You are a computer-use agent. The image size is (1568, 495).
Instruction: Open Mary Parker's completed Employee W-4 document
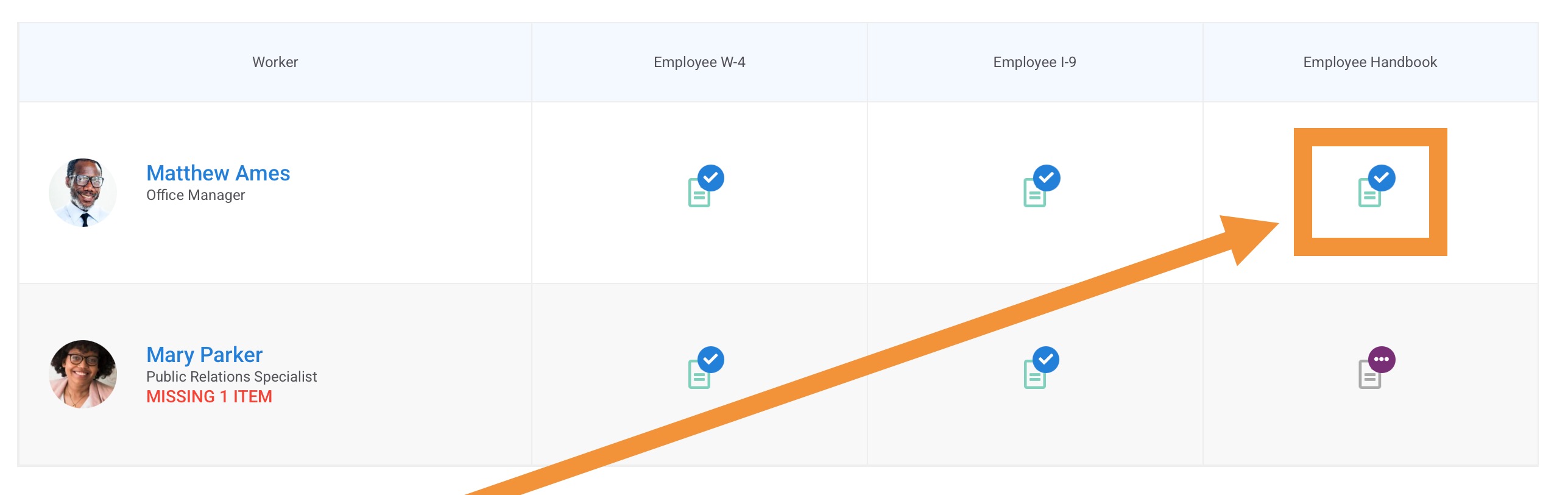[x=705, y=368]
